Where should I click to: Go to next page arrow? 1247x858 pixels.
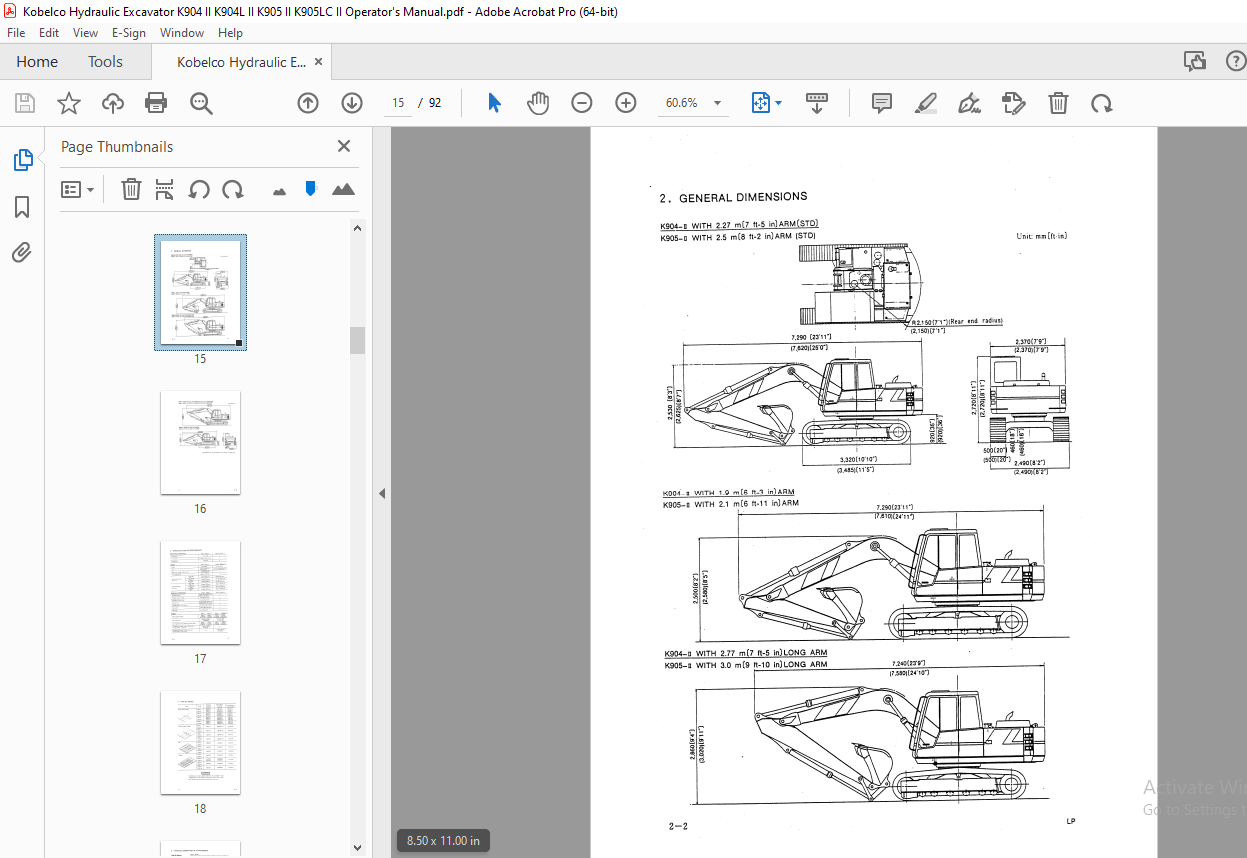coord(352,103)
